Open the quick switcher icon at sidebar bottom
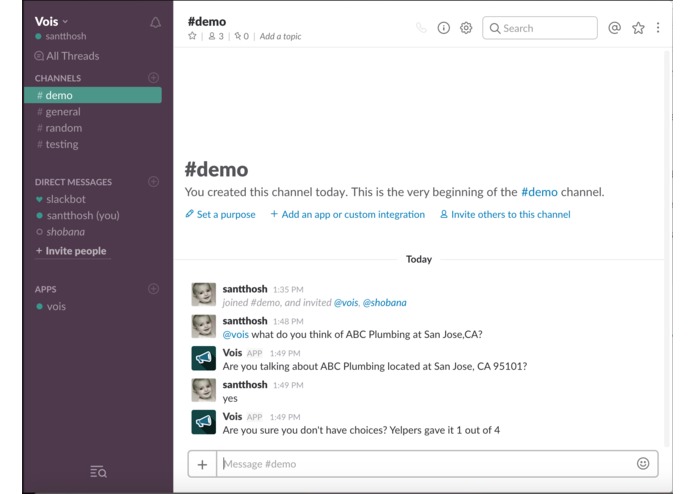This screenshot has height=494, width=695. [98, 471]
